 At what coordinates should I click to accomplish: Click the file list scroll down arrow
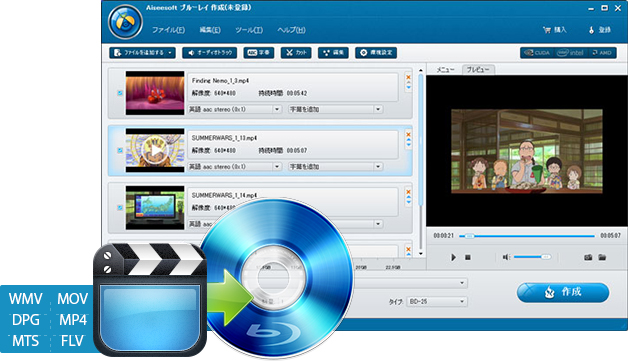click(421, 254)
